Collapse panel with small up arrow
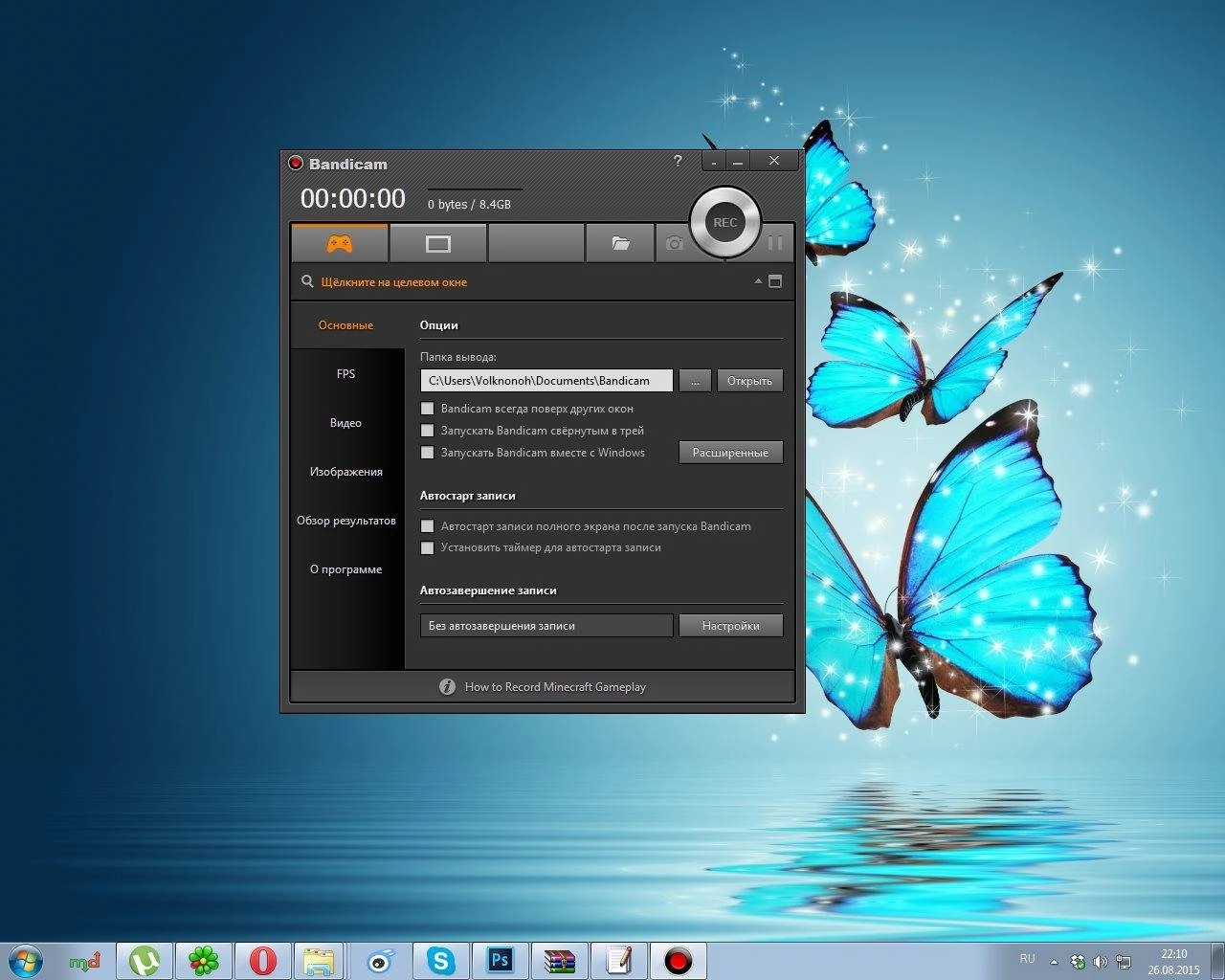The height and width of the screenshot is (980, 1225). 758,281
